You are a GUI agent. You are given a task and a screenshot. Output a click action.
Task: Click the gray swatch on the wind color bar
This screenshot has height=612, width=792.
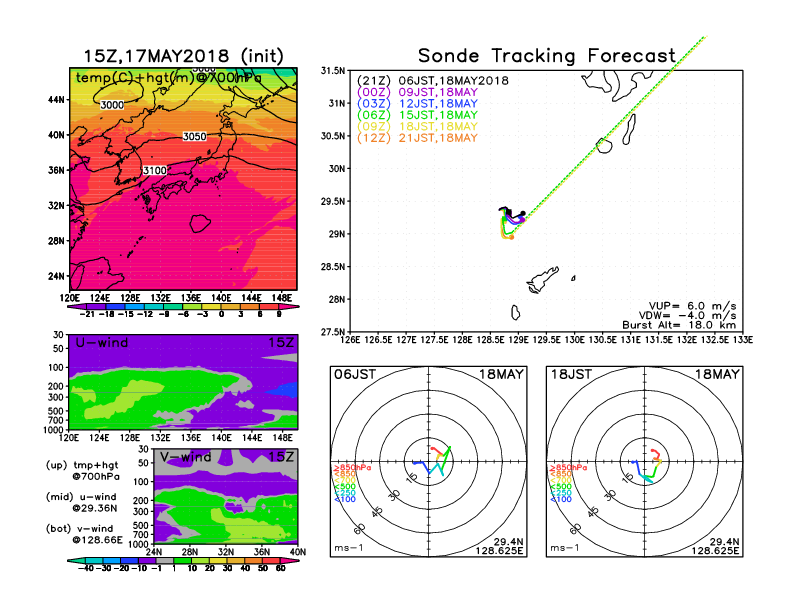click(165, 560)
